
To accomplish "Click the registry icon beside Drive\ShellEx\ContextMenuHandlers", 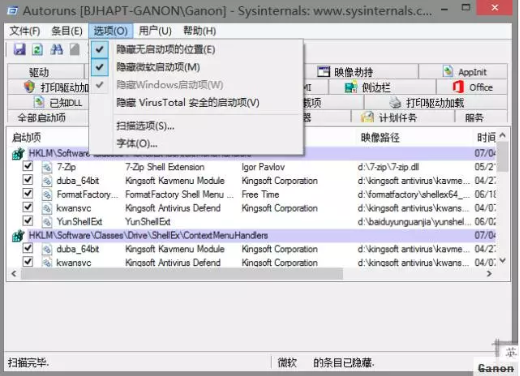I will point(18,235).
